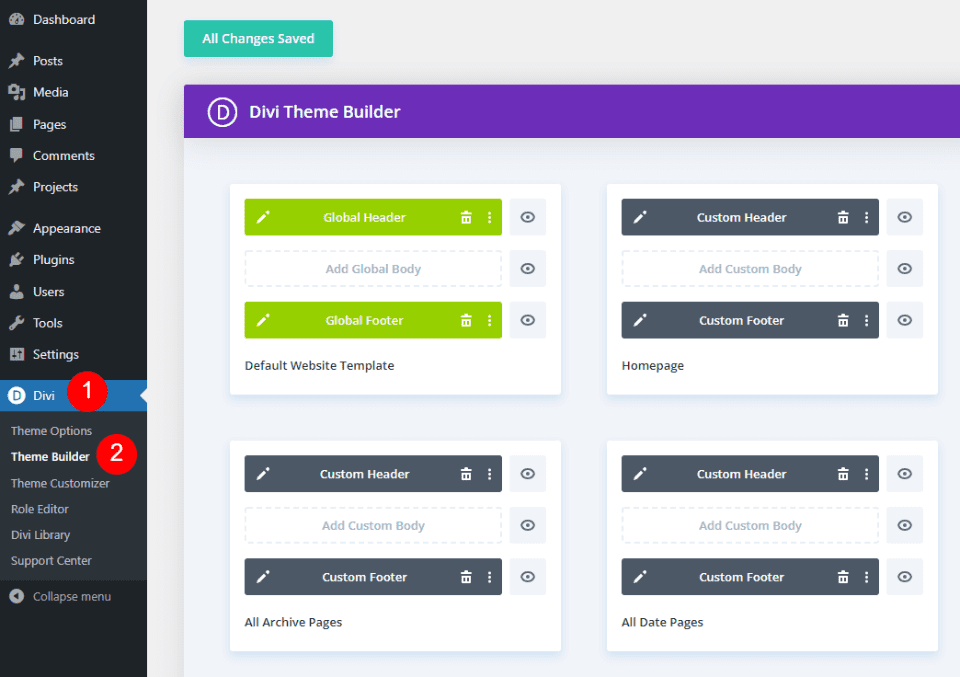Image resolution: width=960 pixels, height=677 pixels.
Task: Toggle the eye icon for Homepage's Custom Footer
Action: [x=904, y=320]
